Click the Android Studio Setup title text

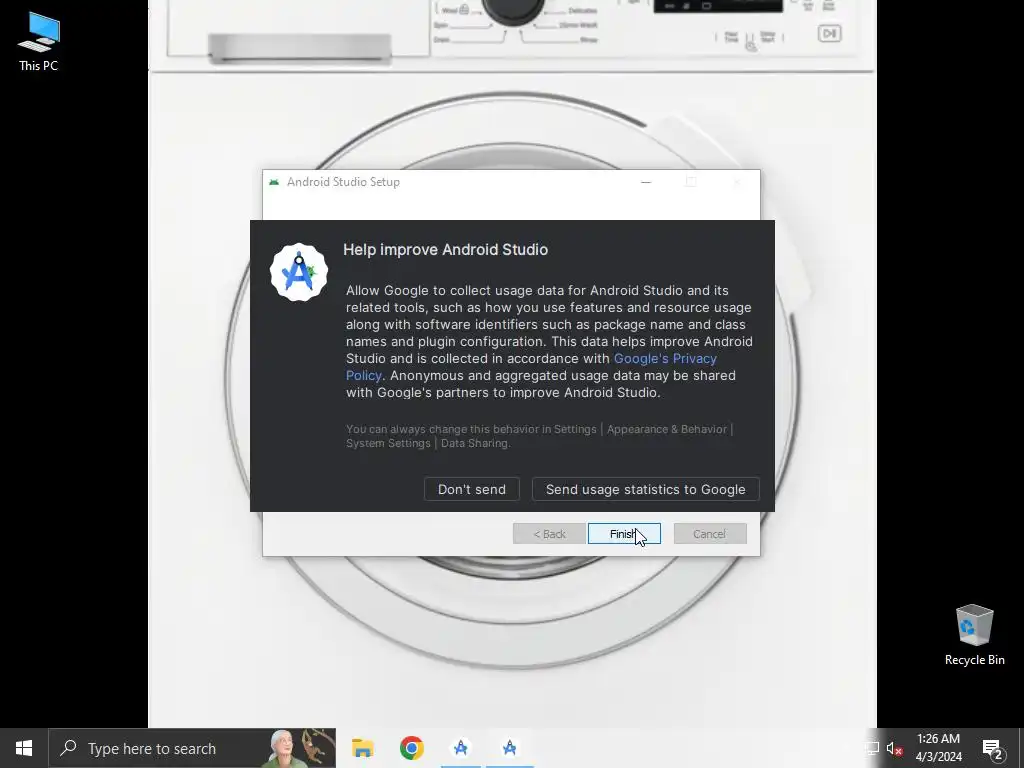click(344, 182)
